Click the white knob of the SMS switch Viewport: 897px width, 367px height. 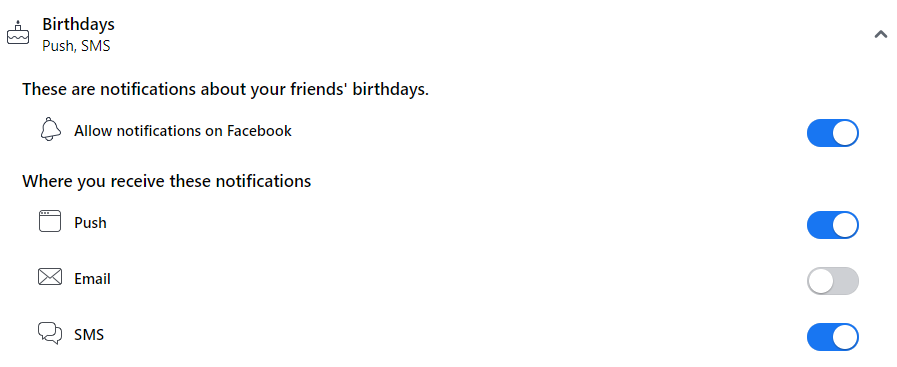[845, 337]
